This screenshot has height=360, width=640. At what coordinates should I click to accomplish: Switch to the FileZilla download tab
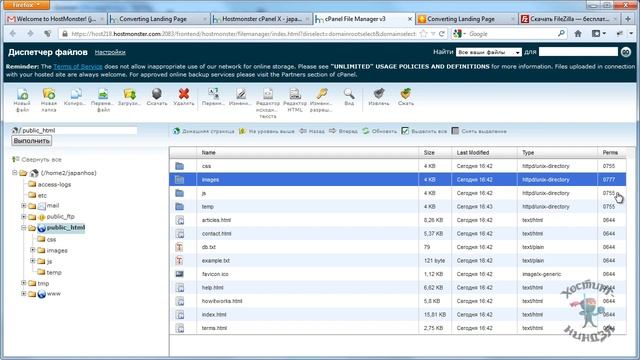569,19
